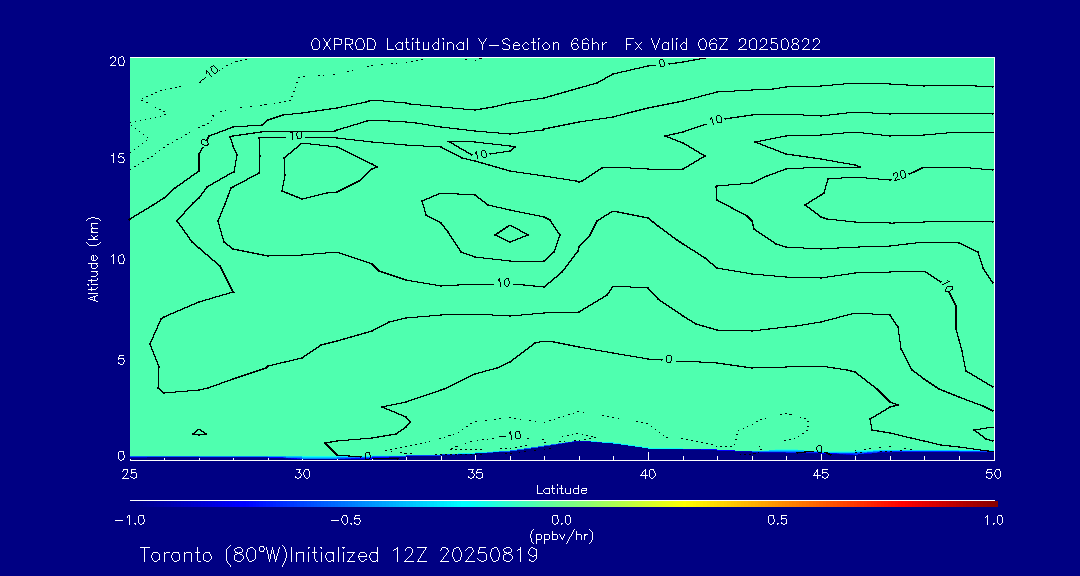
Task: Click the dotted -10 contour label near the surface
Action: pyautogui.click(x=510, y=436)
